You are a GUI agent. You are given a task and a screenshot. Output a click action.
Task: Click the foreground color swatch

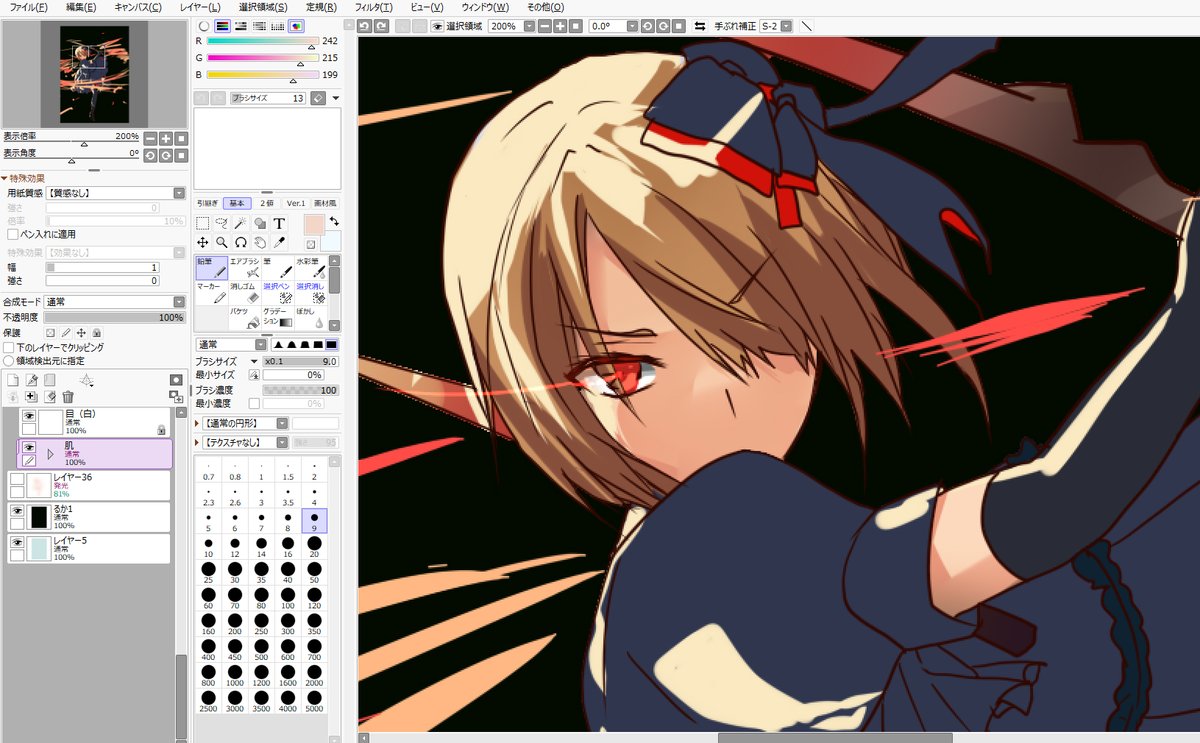313,225
